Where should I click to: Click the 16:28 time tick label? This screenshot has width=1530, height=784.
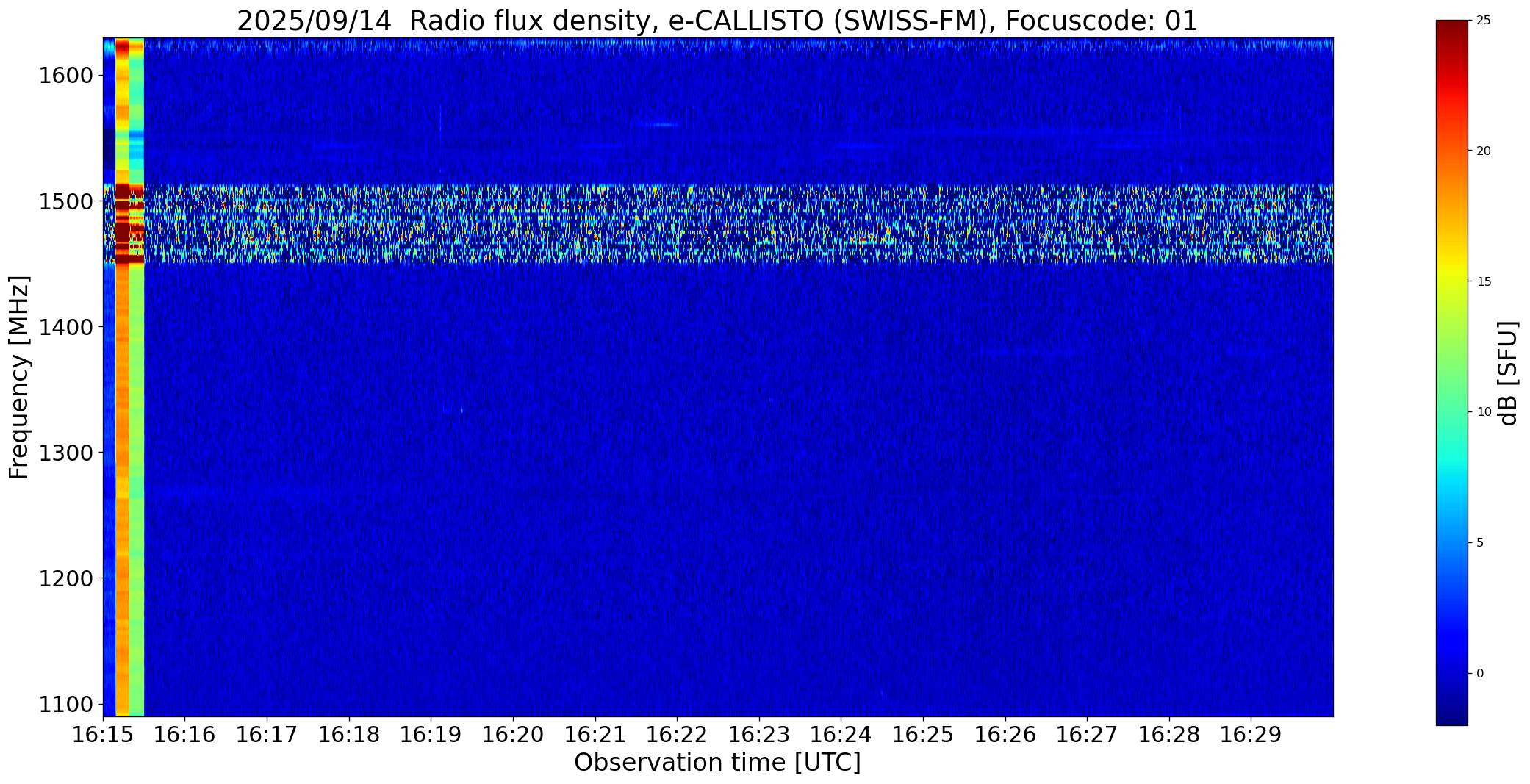click(x=1169, y=735)
